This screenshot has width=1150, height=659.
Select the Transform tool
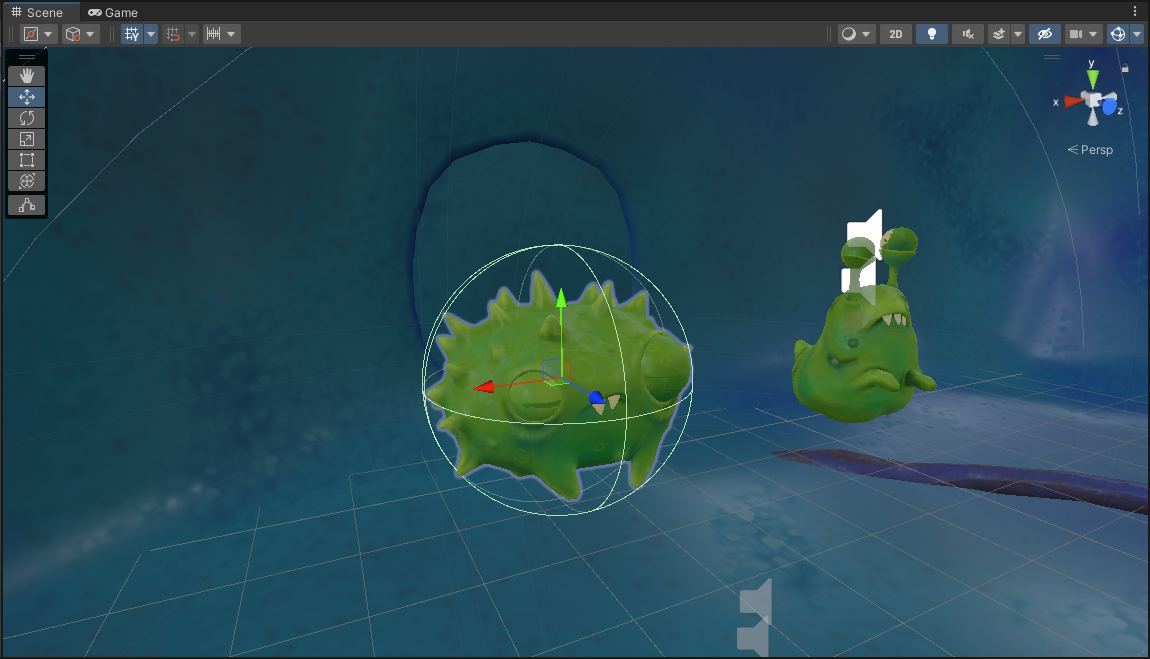27,181
